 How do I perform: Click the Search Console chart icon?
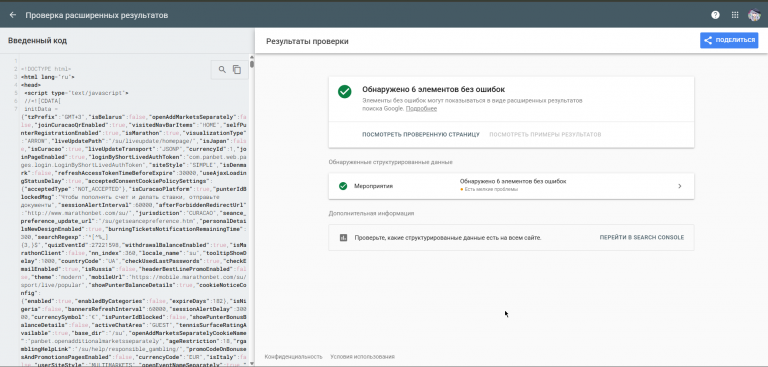click(x=343, y=238)
